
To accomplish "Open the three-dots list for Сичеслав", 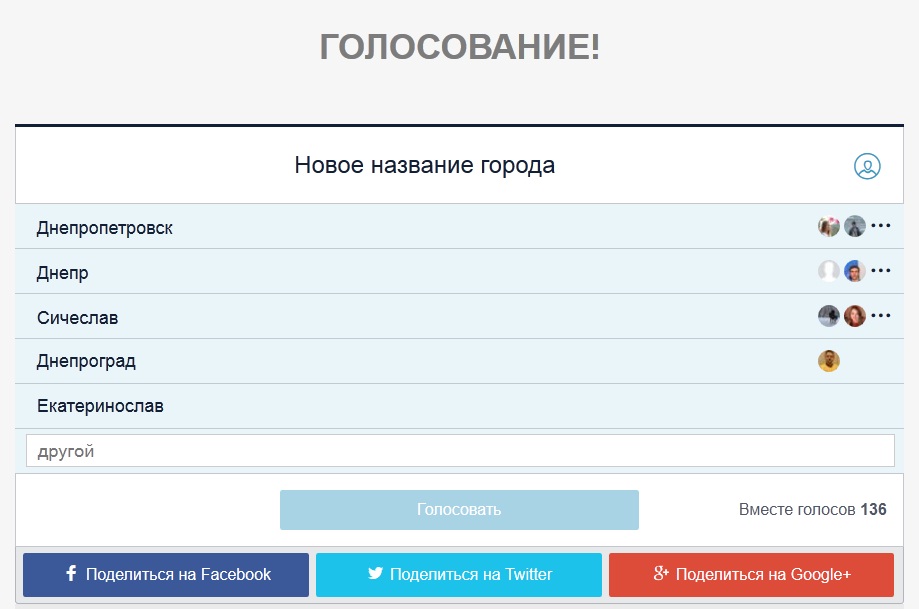I will coord(881,316).
